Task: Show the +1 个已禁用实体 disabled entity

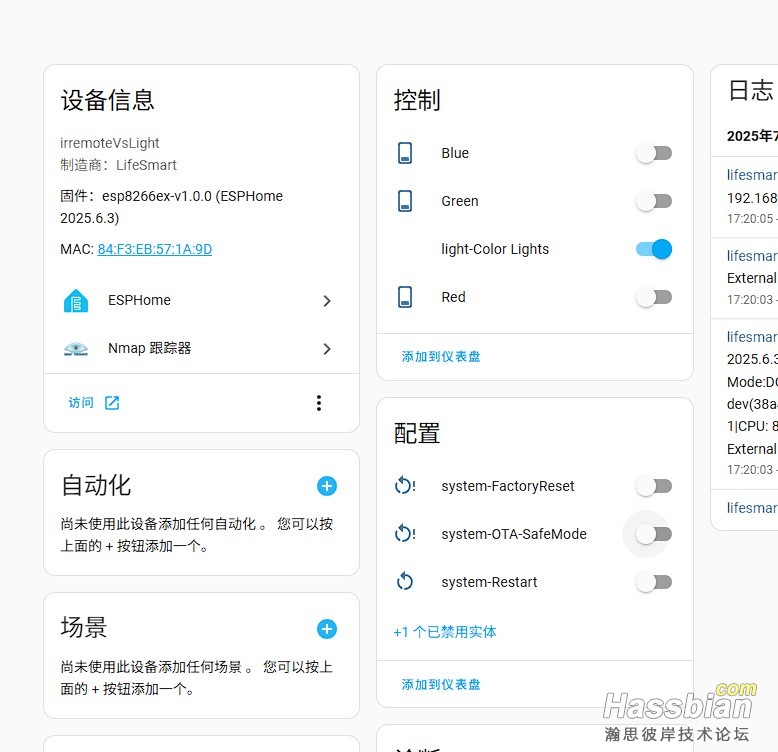Action: [x=445, y=632]
